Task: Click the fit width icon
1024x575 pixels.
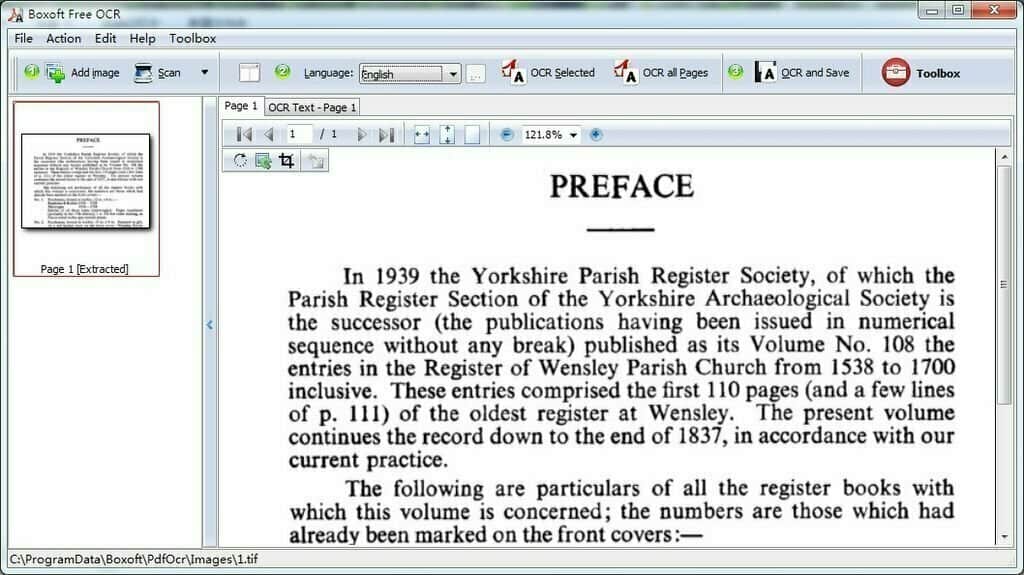Action: click(x=422, y=135)
